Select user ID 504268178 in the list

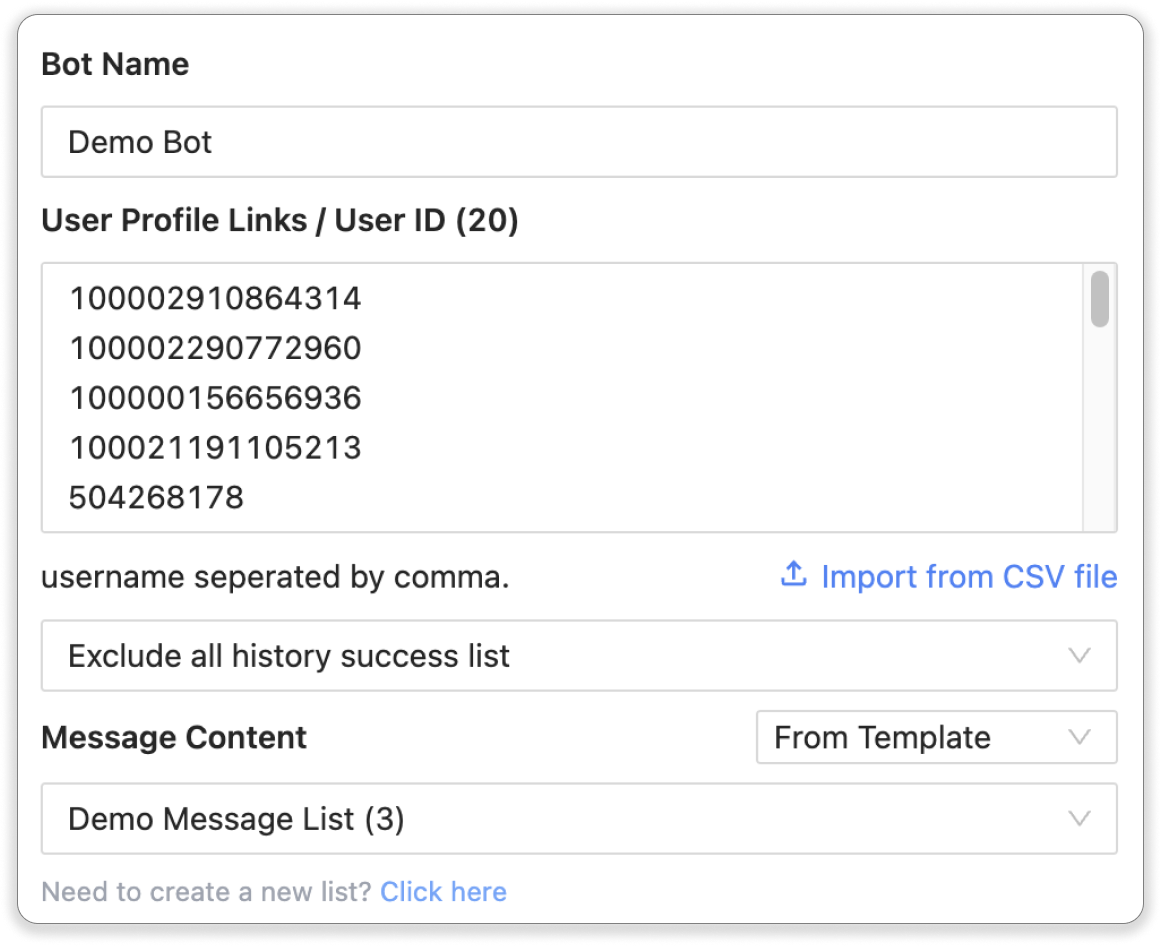tap(154, 497)
